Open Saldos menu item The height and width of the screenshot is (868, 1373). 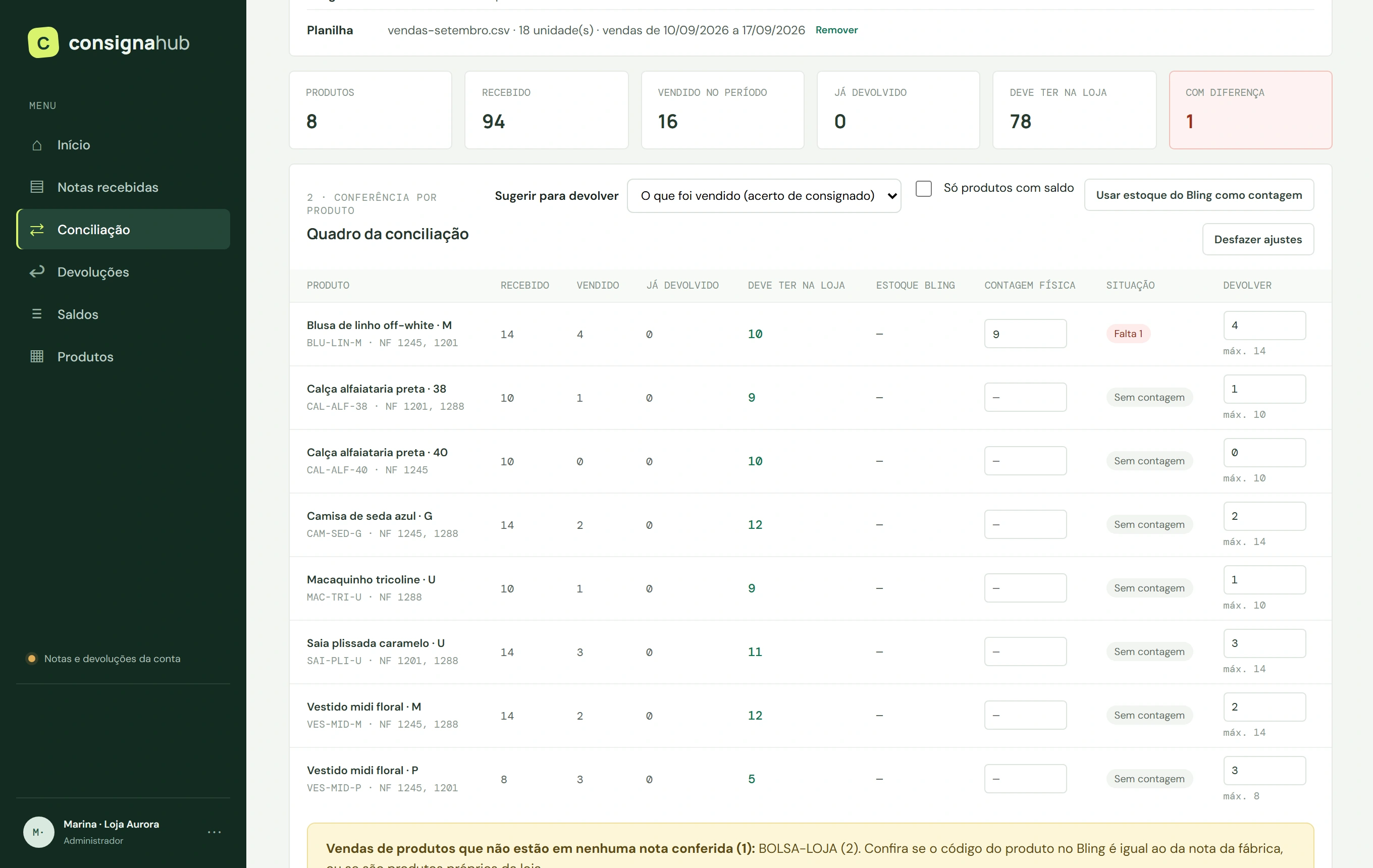click(x=123, y=314)
